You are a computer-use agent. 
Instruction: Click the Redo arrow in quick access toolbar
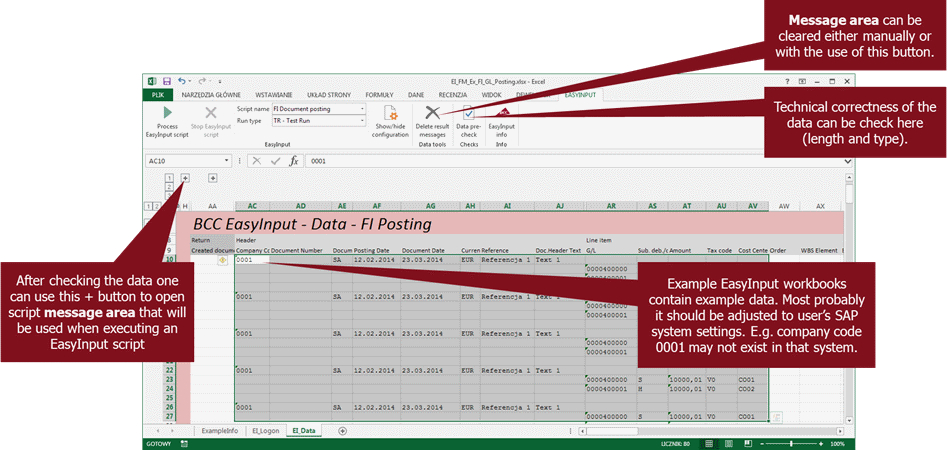[x=202, y=80]
